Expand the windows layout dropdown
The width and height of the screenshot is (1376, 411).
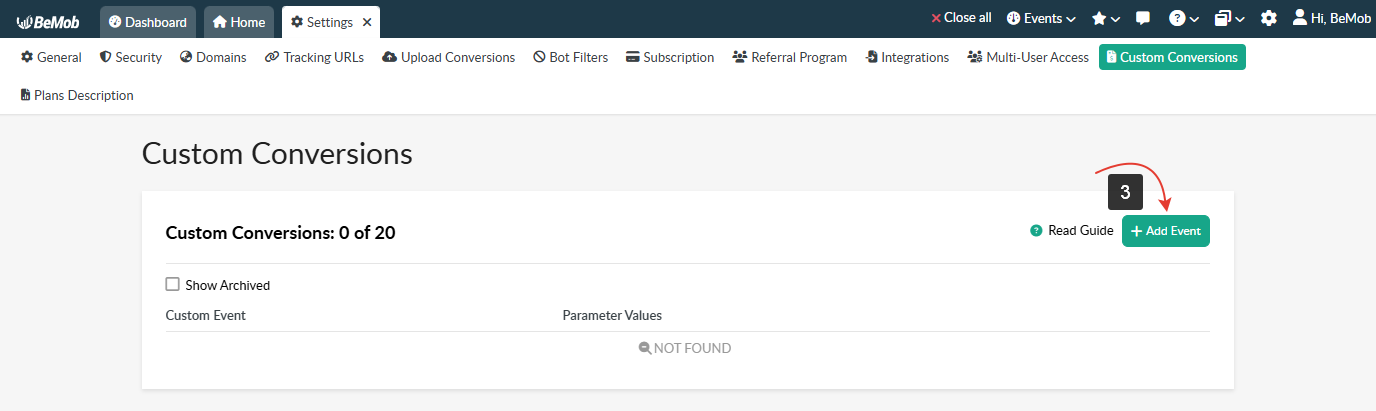pyautogui.click(x=1229, y=18)
